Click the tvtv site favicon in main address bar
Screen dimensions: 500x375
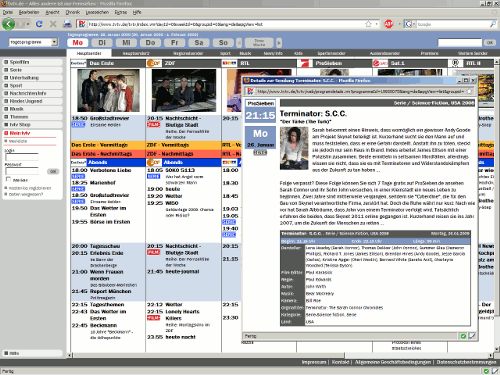point(82,24)
